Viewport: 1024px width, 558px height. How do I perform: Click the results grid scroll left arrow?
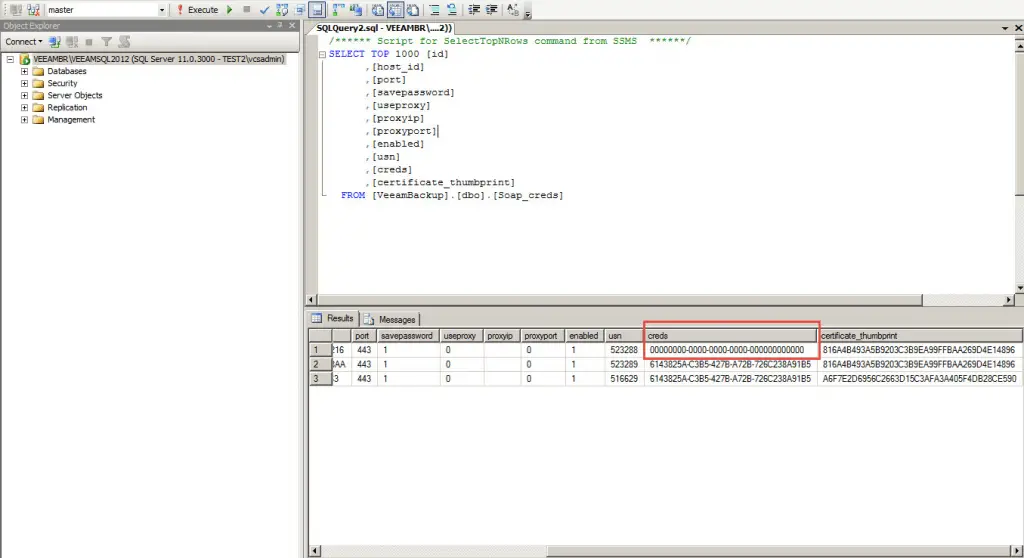pyautogui.click(x=314, y=551)
